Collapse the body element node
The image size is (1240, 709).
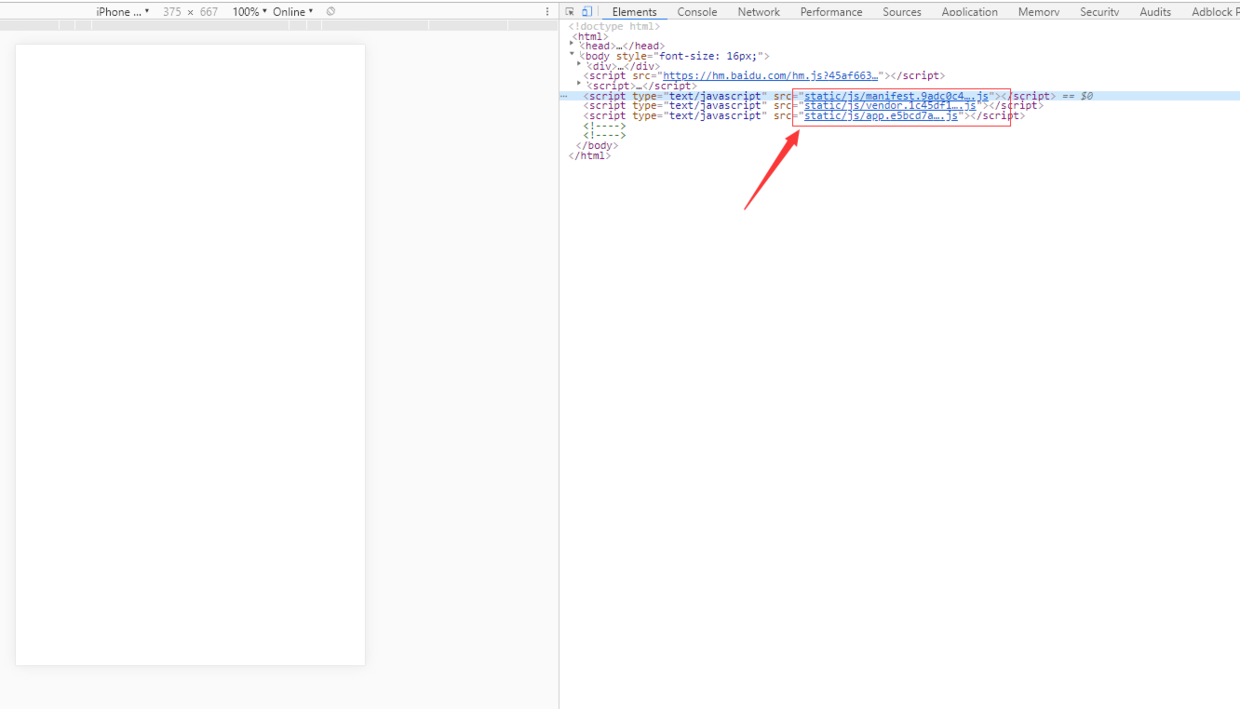572,54
